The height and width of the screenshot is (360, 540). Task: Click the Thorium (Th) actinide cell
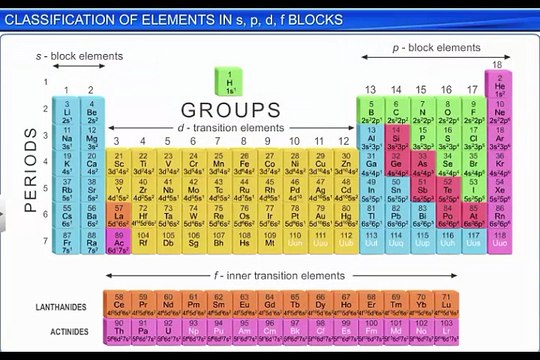pyautogui.click(x=118, y=331)
